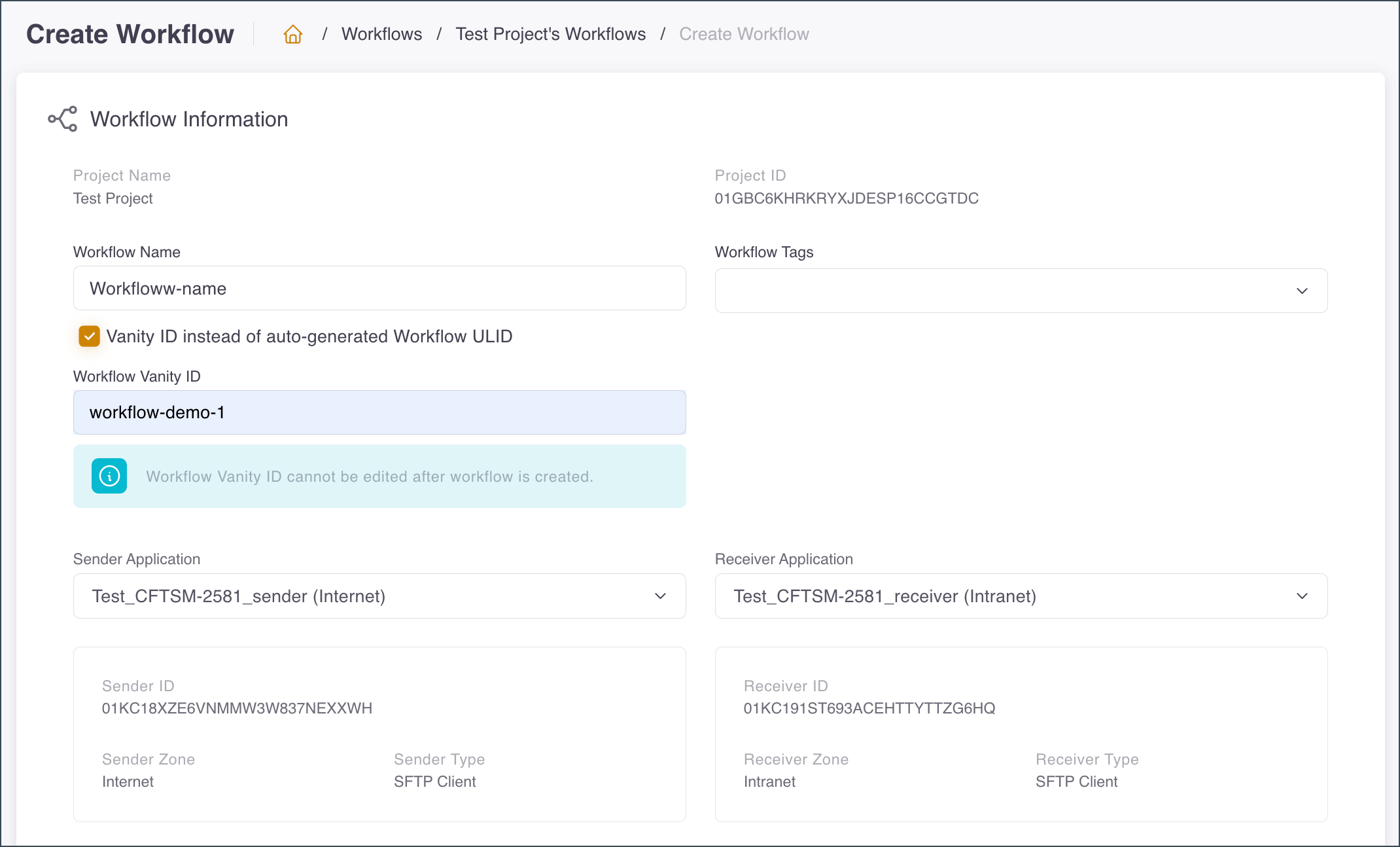The image size is (1400, 847).
Task: Click Vanity ID cannot be edited notice text
Action: click(x=370, y=477)
